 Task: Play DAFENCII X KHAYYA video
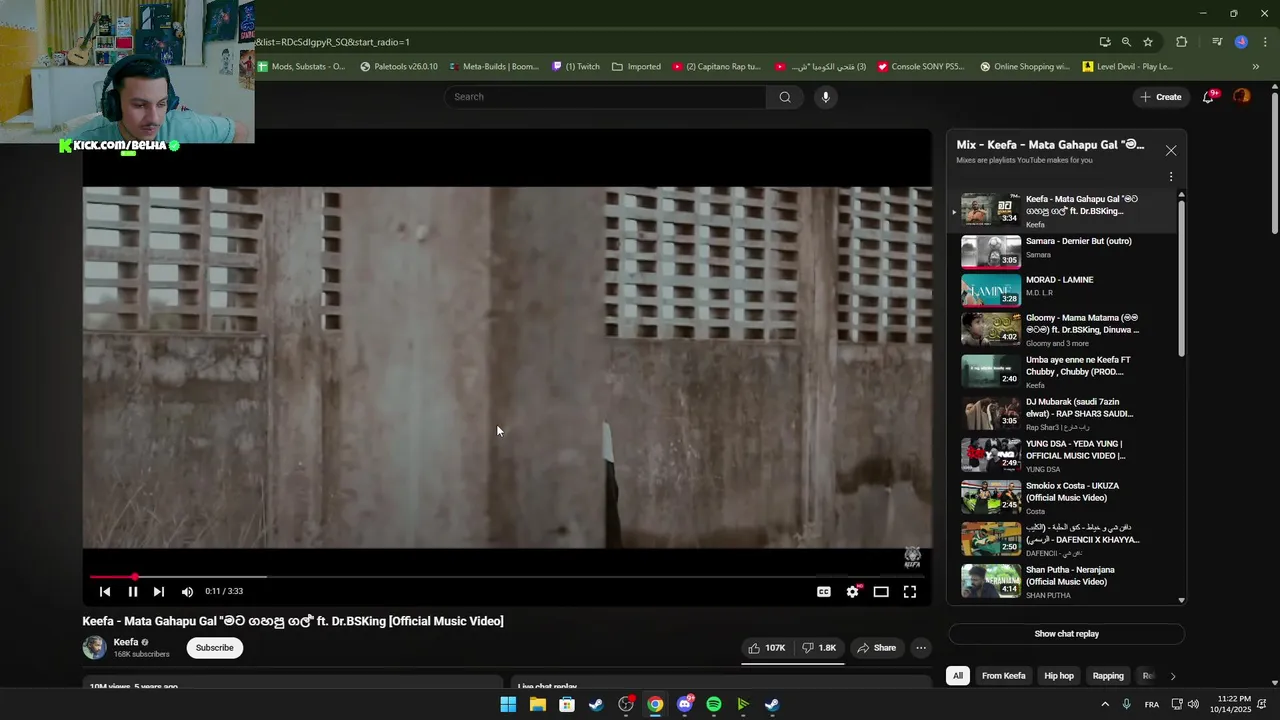pyautogui.click(x=1064, y=540)
